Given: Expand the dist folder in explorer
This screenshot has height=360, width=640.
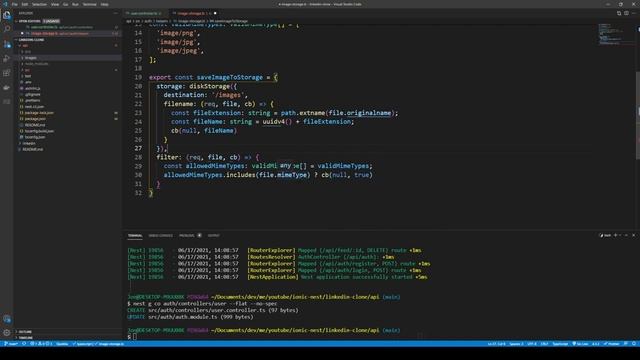Looking at the screenshot, I should click(28, 52).
